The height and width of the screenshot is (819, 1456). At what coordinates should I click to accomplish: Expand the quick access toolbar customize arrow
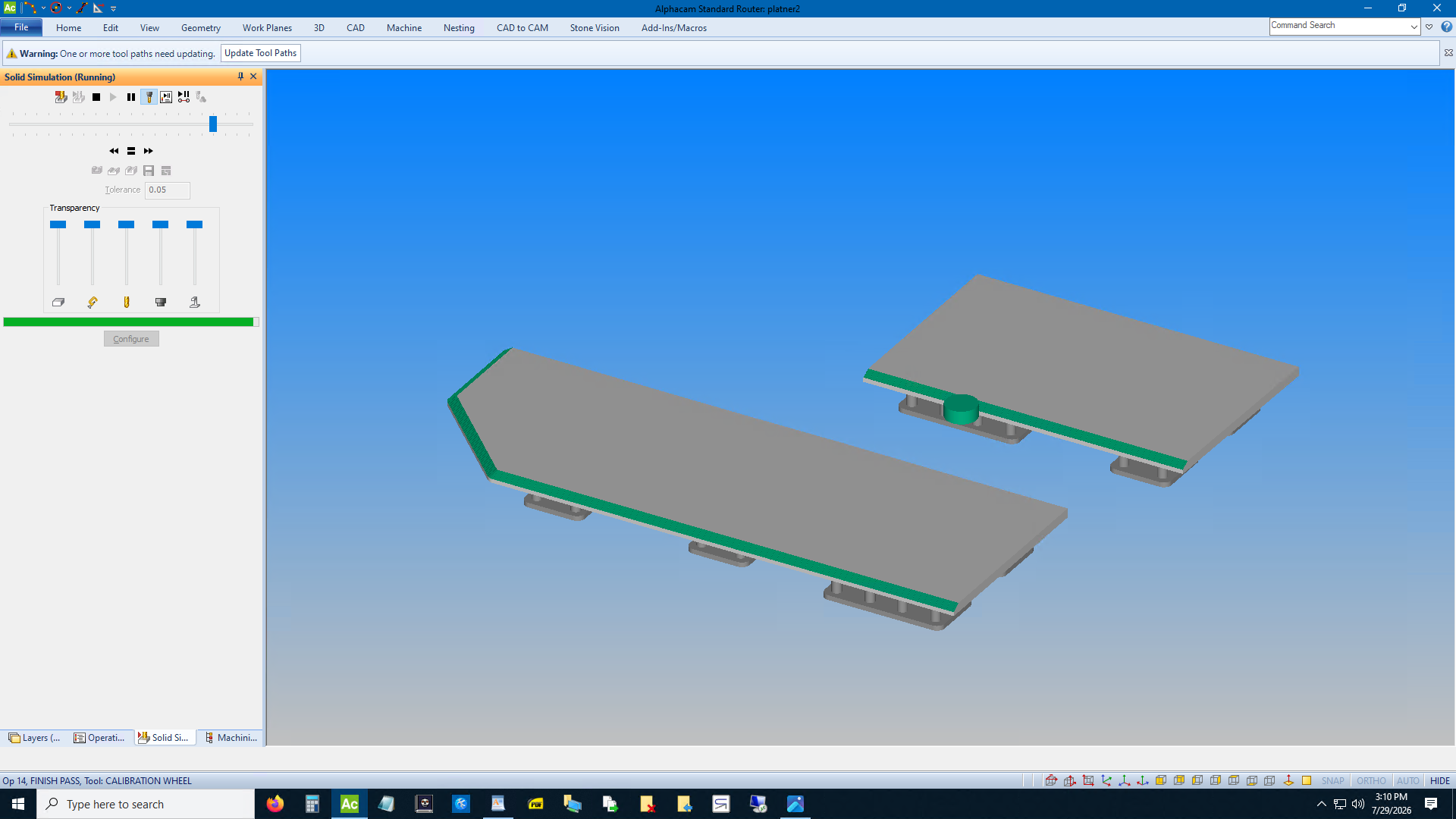114,8
